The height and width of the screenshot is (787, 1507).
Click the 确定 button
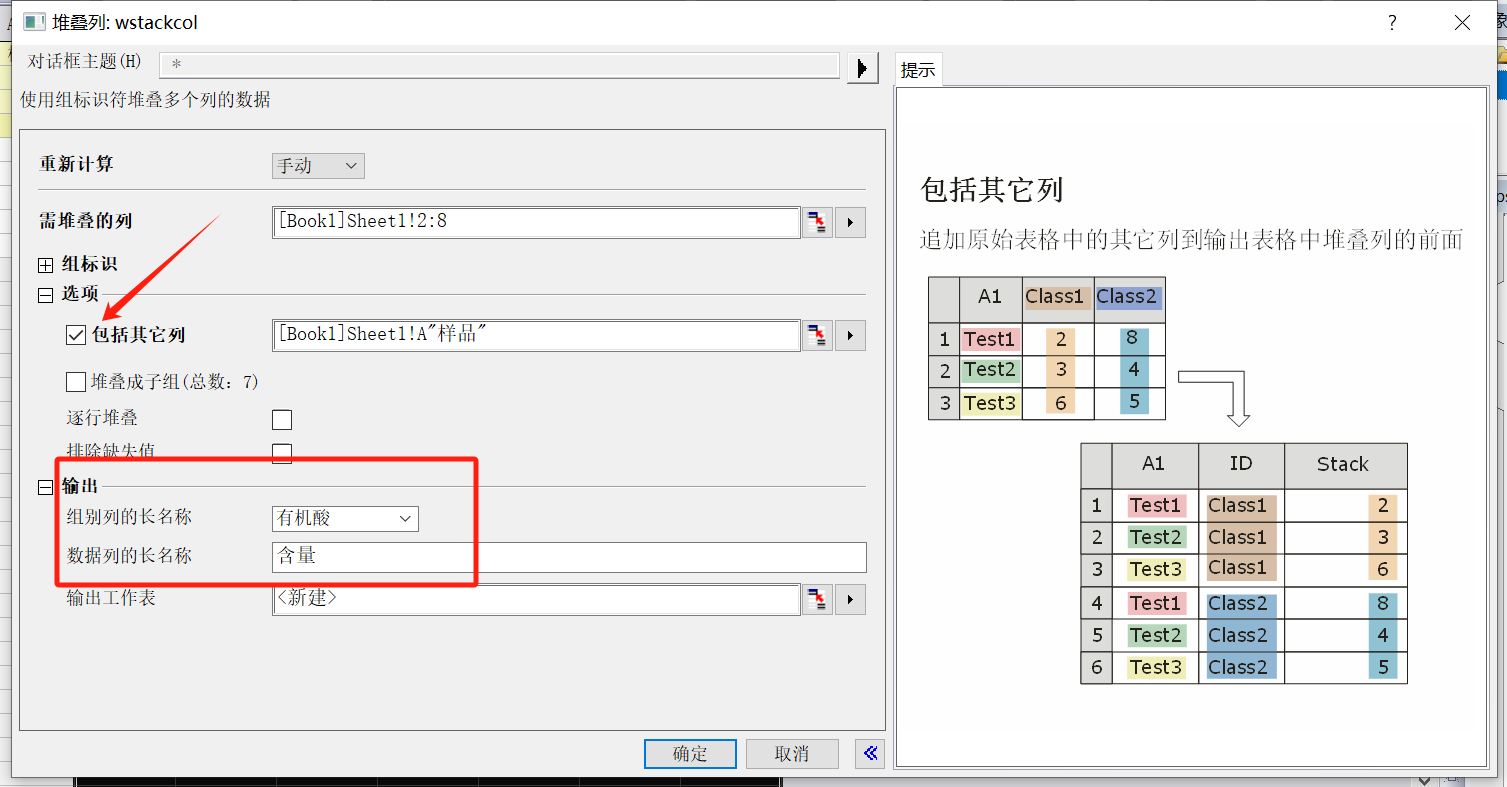690,754
